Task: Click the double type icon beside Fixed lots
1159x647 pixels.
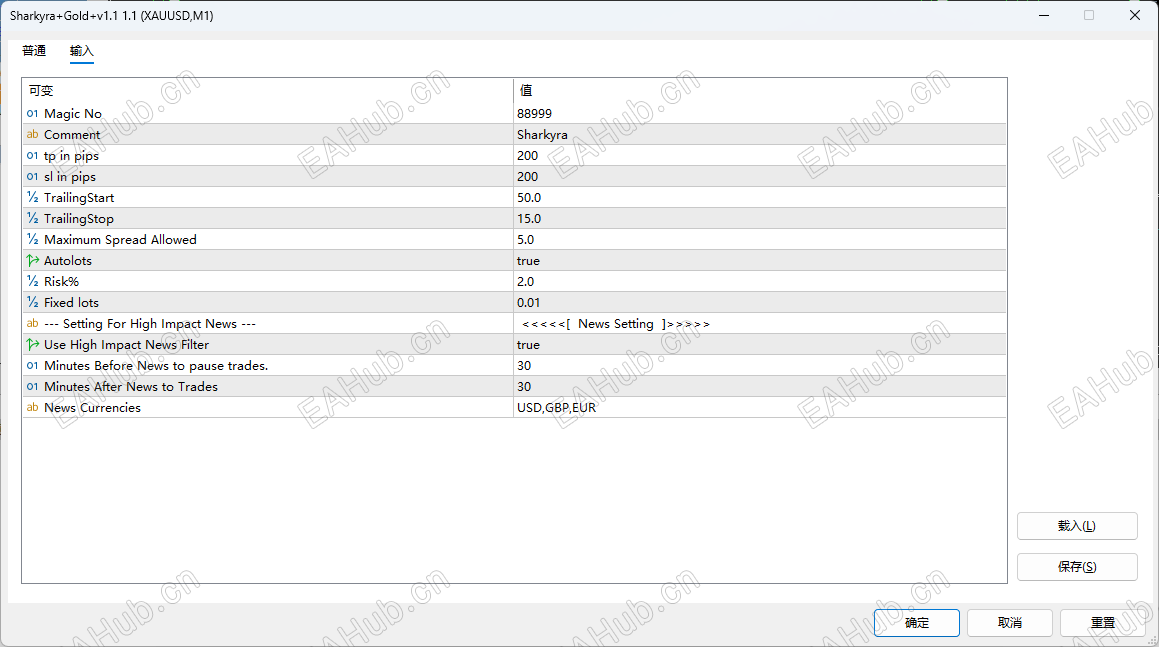Action: point(33,302)
